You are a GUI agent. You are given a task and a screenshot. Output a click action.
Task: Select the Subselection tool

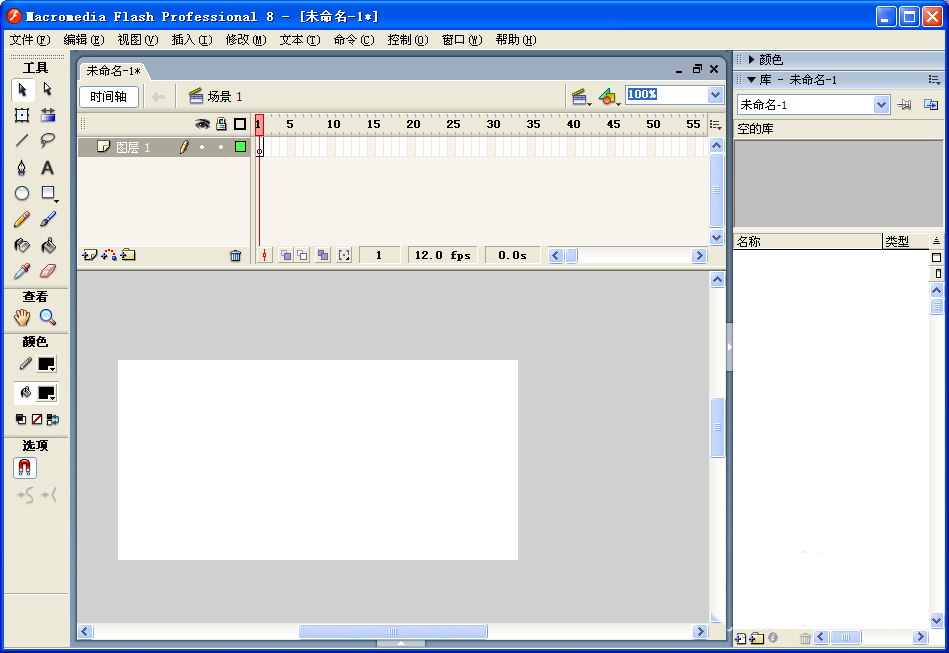pyautogui.click(x=48, y=90)
